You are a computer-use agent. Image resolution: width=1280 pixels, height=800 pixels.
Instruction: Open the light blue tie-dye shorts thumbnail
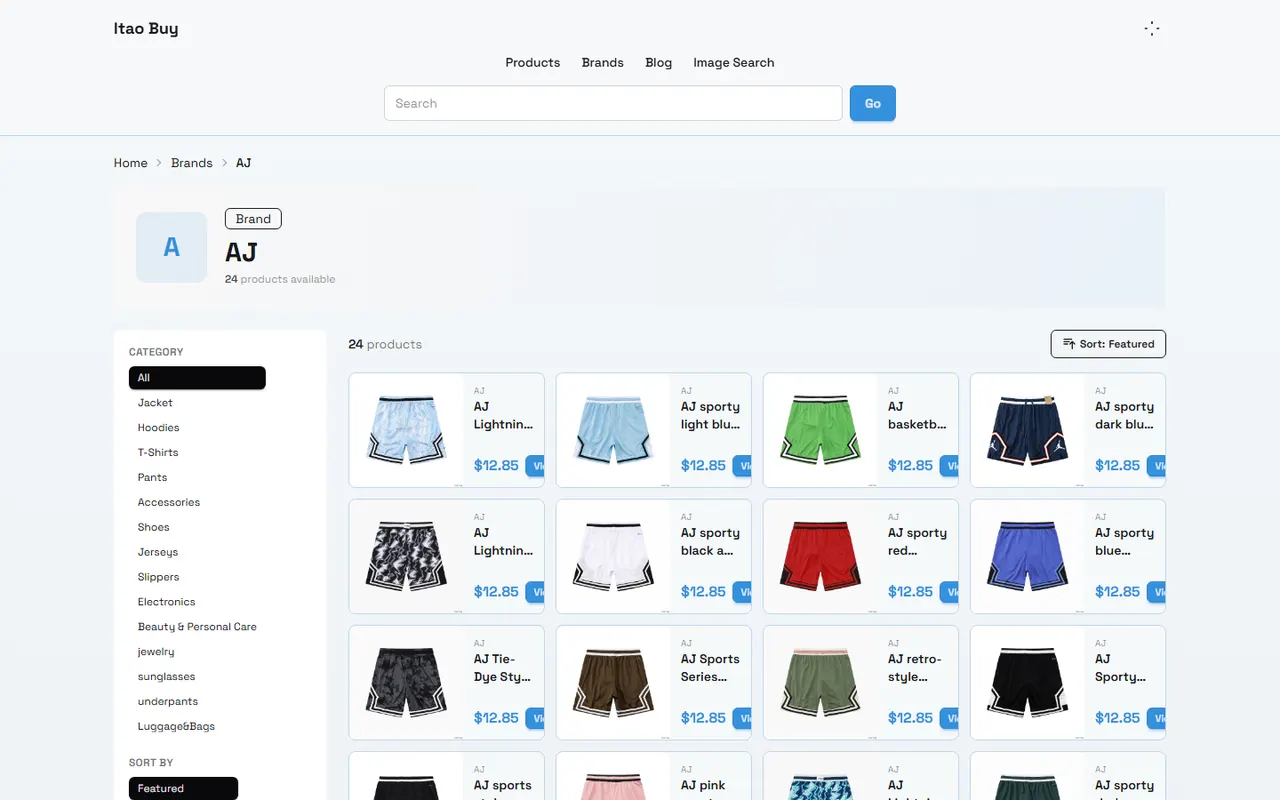pos(406,430)
